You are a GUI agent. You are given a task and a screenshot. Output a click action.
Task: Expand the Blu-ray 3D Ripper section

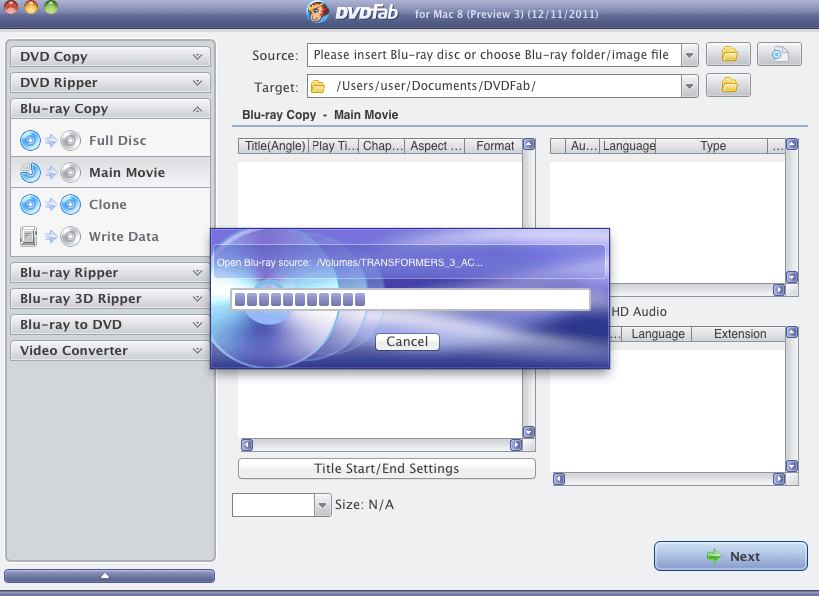point(110,299)
